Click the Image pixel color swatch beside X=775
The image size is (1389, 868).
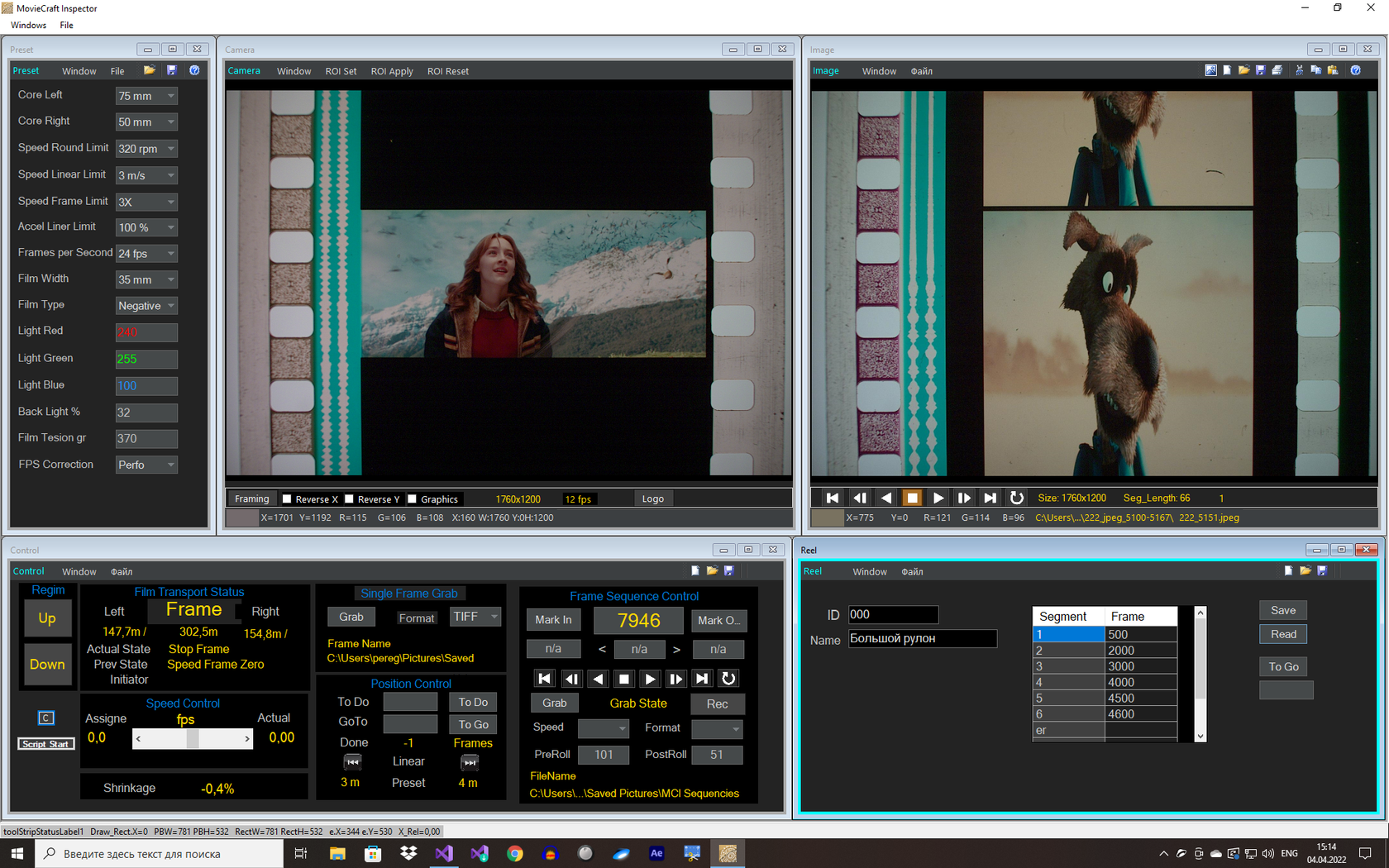coord(827,518)
